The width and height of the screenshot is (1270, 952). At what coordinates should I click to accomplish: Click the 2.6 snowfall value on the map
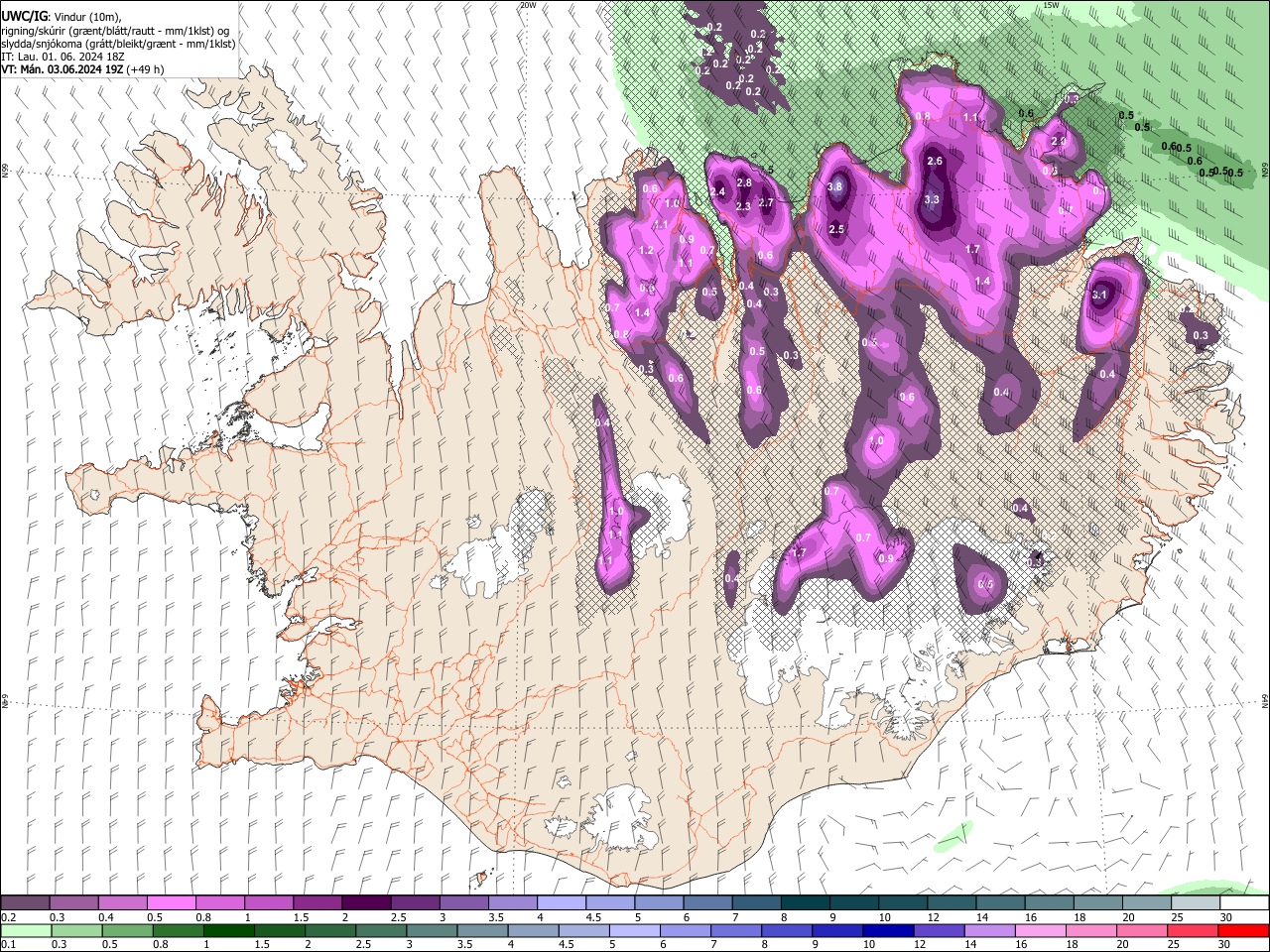[x=934, y=161]
